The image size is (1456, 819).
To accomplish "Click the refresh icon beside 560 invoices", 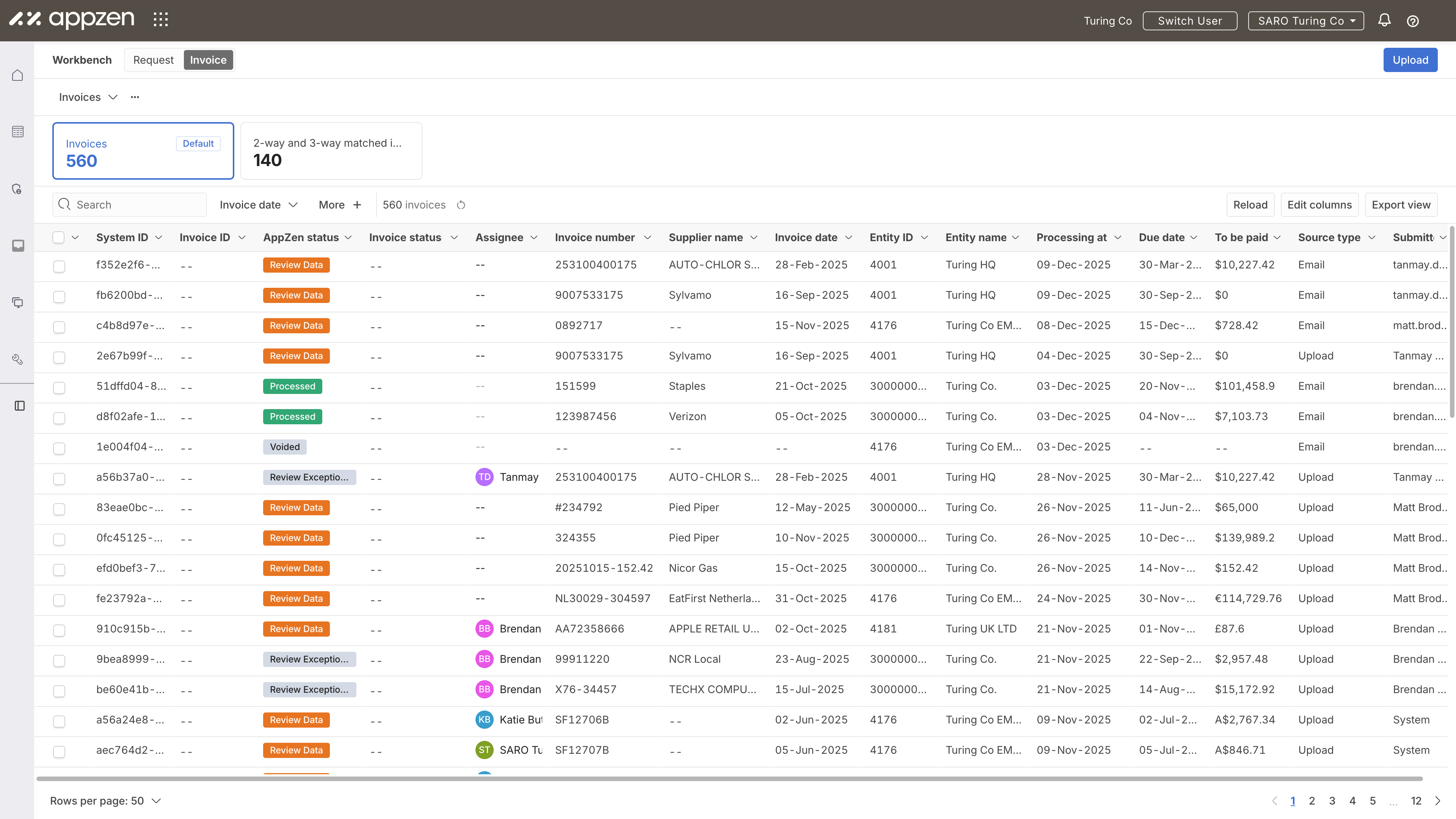I will (461, 205).
